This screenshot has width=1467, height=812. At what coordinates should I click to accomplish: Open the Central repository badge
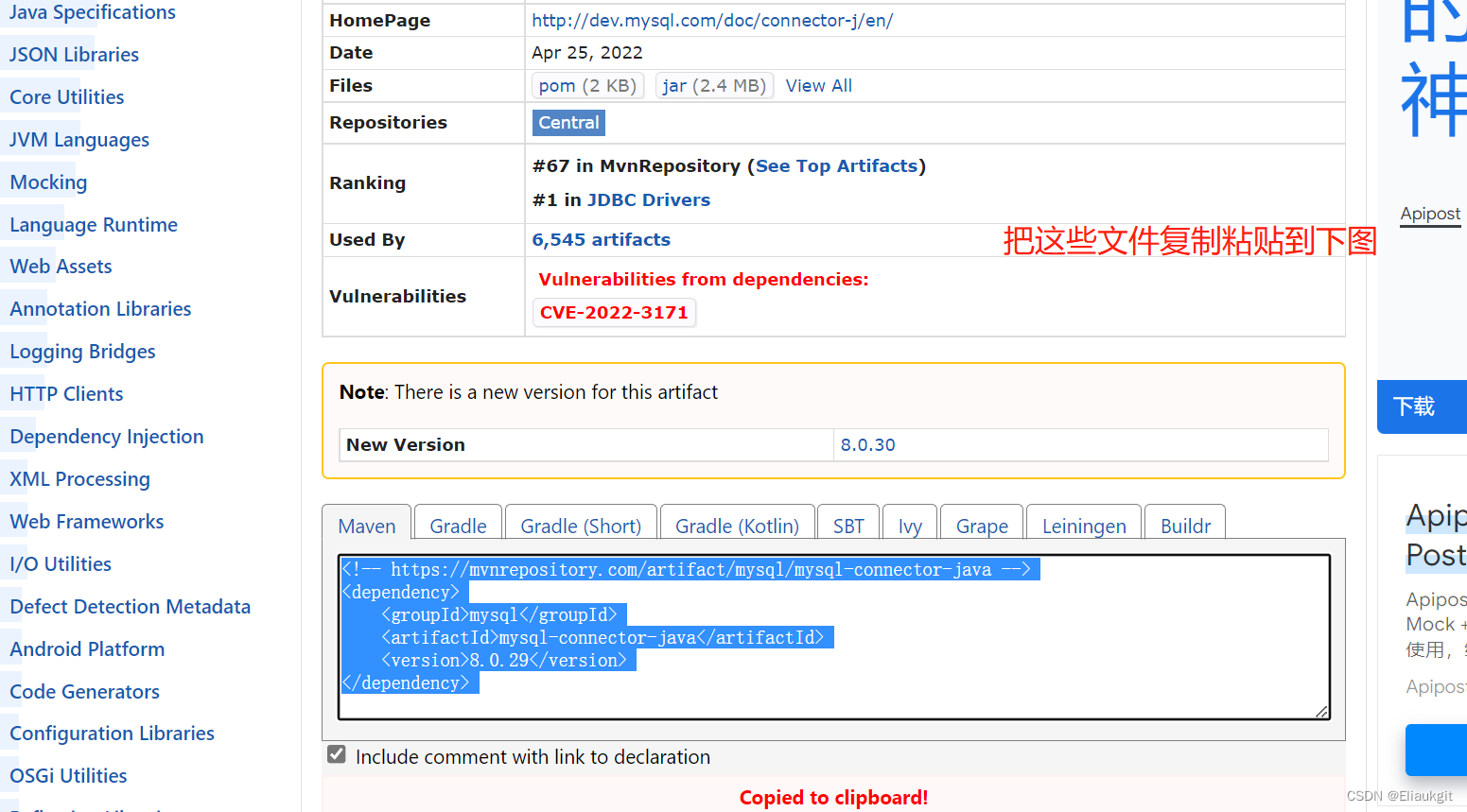[x=568, y=122]
